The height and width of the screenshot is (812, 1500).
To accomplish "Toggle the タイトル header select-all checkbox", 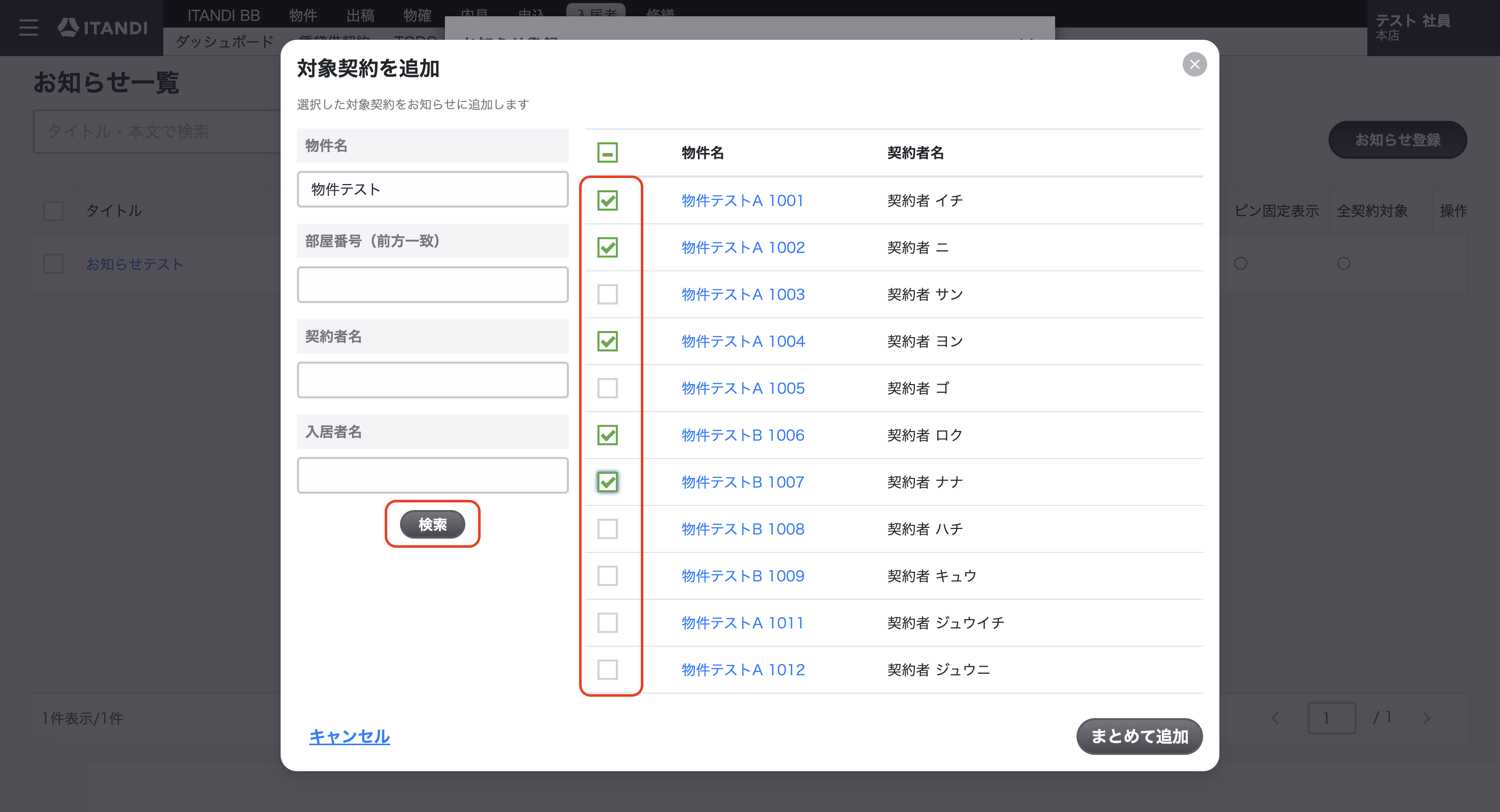I will click(53, 211).
